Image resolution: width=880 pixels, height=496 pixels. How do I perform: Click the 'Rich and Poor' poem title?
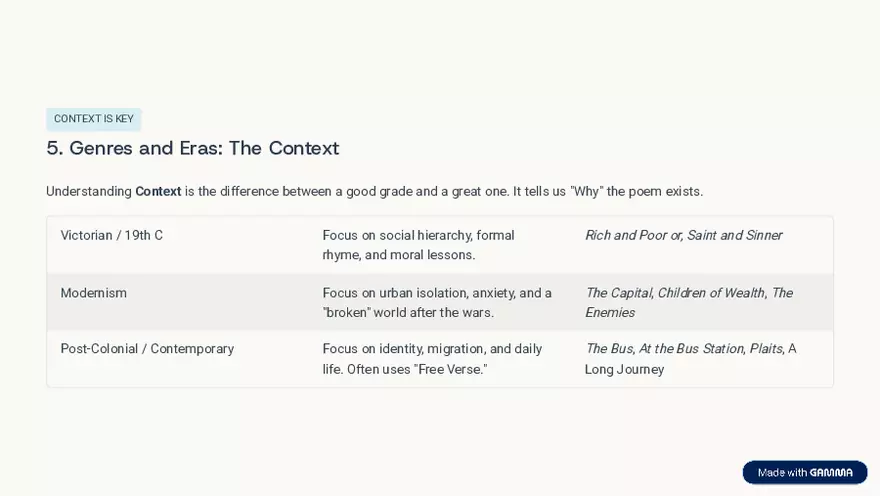tap(625, 236)
